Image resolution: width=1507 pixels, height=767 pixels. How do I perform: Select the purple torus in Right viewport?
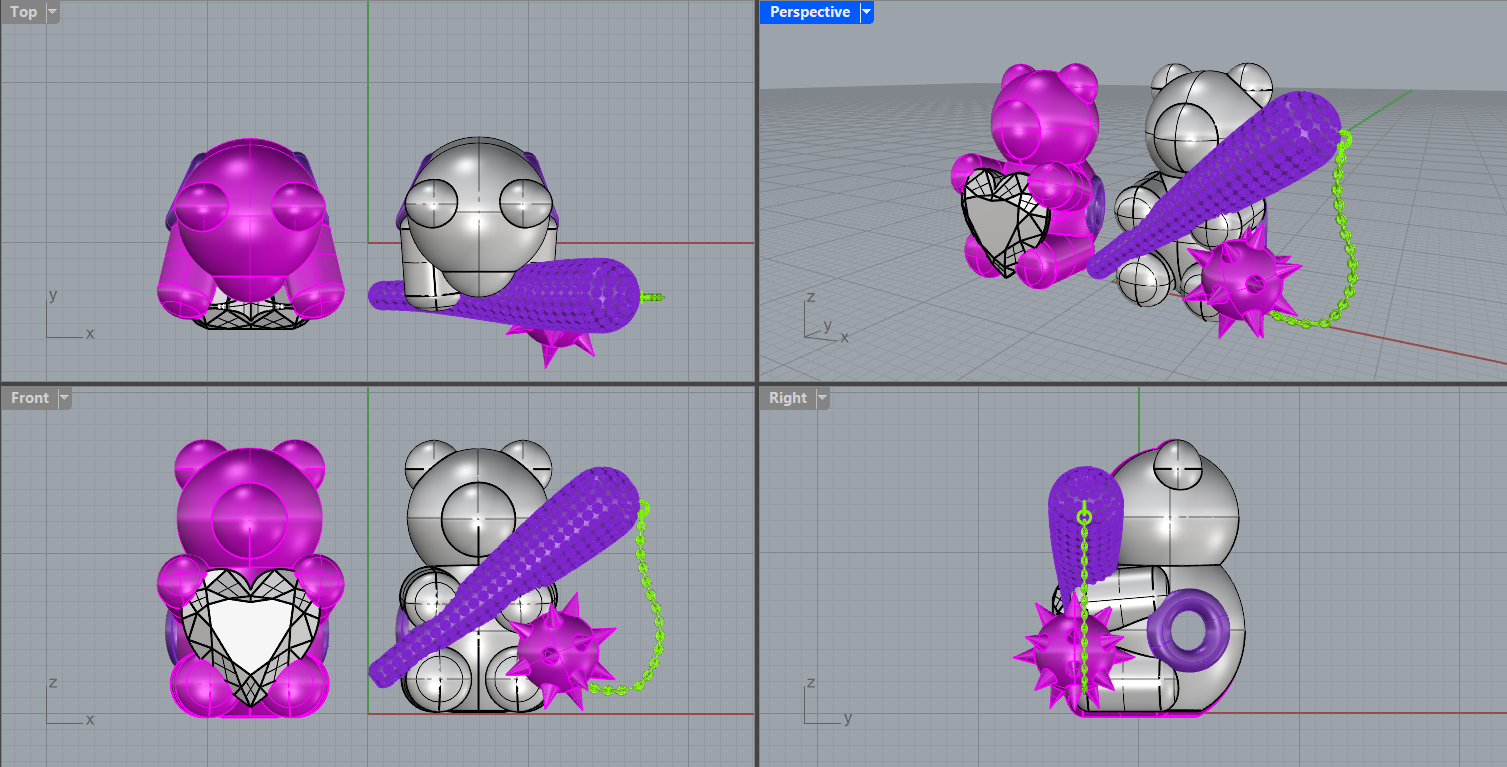pyautogui.click(x=1189, y=629)
